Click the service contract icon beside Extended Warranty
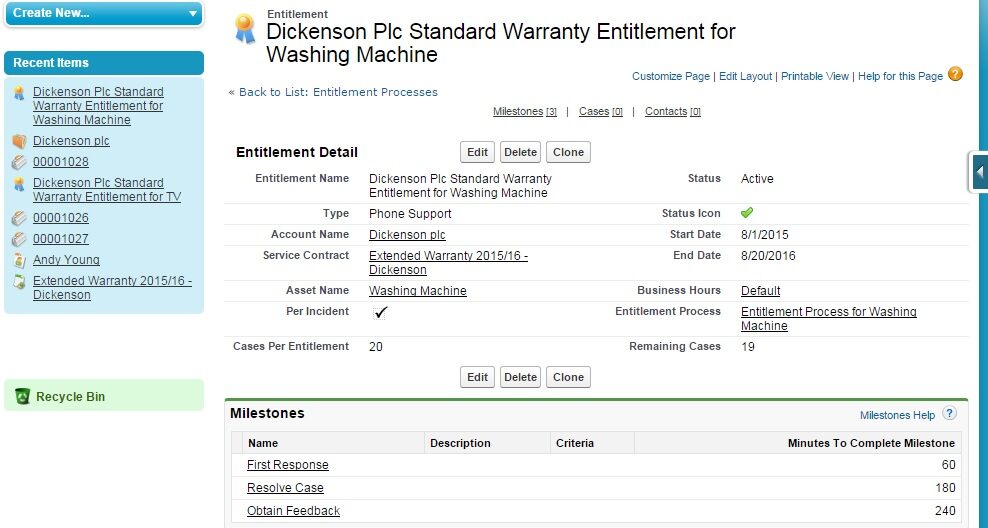The image size is (988, 528). click(x=19, y=282)
